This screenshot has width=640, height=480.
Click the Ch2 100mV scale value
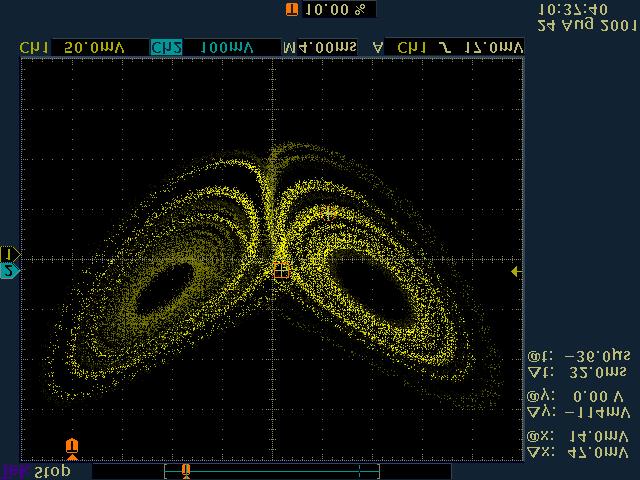tap(227, 48)
